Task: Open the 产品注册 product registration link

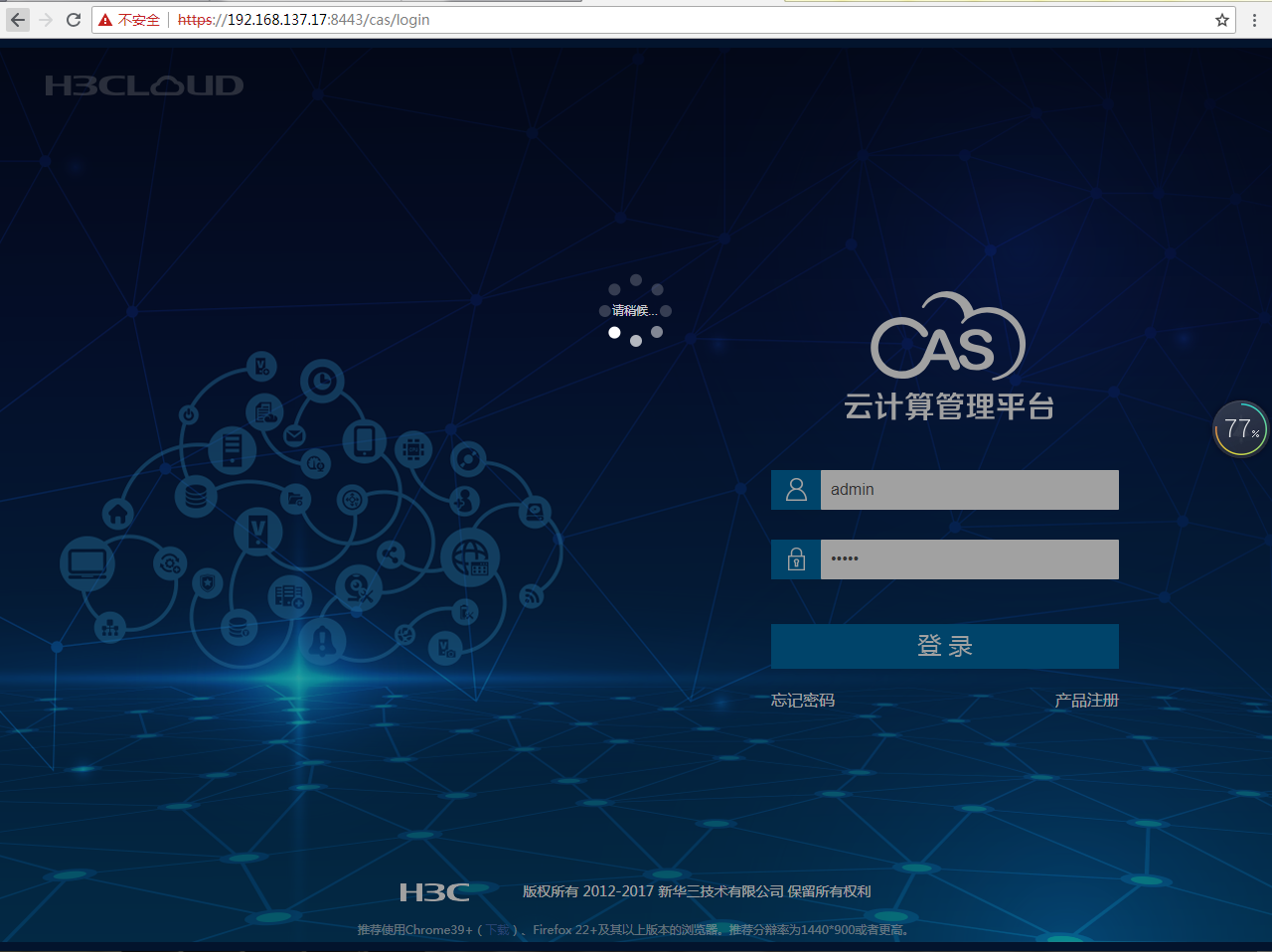Action: [x=1086, y=701]
